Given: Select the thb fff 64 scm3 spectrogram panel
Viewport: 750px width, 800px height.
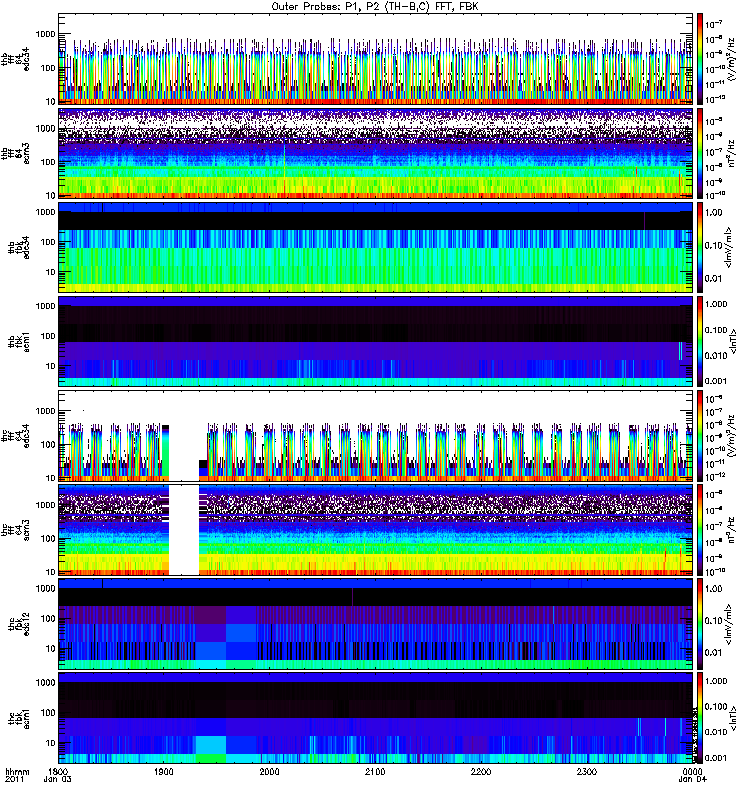Looking at the screenshot, I should pyautogui.click(x=376, y=153).
